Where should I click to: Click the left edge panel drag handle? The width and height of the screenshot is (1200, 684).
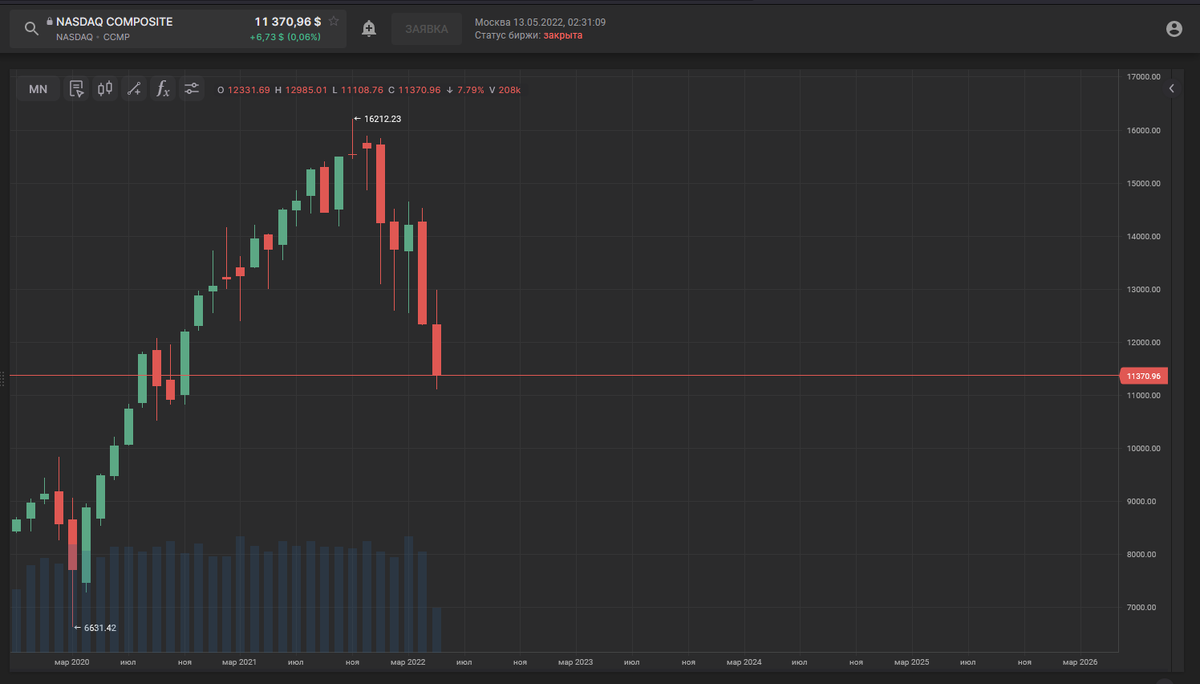click(x=3, y=379)
